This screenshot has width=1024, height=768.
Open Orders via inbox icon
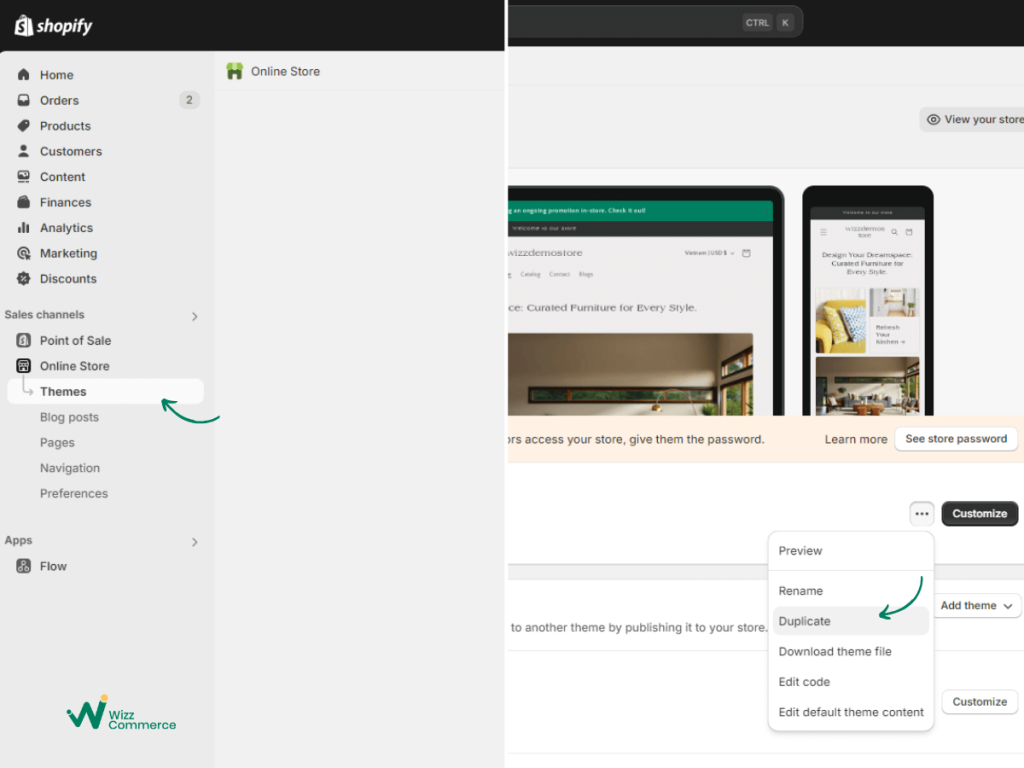(x=24, y=100)
